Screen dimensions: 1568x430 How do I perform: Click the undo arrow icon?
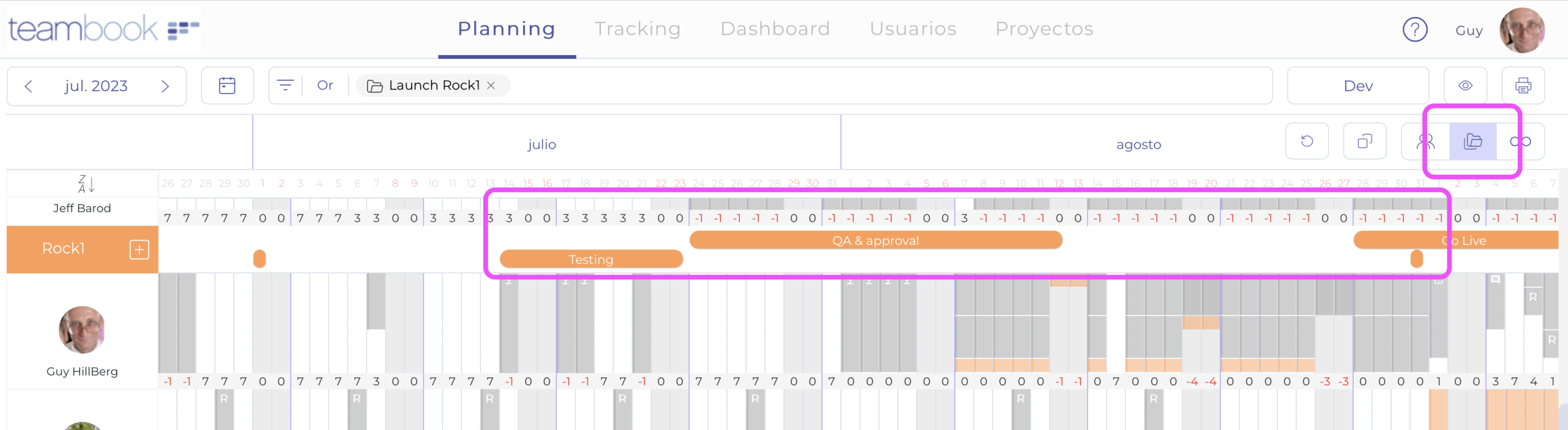coord(1306,141)
